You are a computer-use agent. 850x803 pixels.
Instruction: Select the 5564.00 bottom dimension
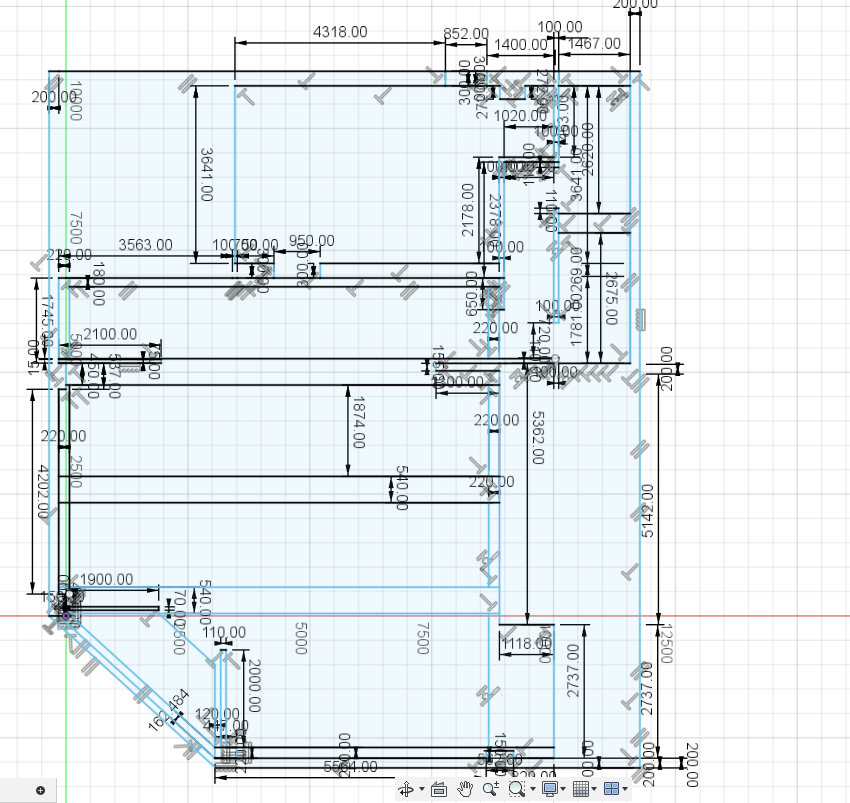click(350, 767)
